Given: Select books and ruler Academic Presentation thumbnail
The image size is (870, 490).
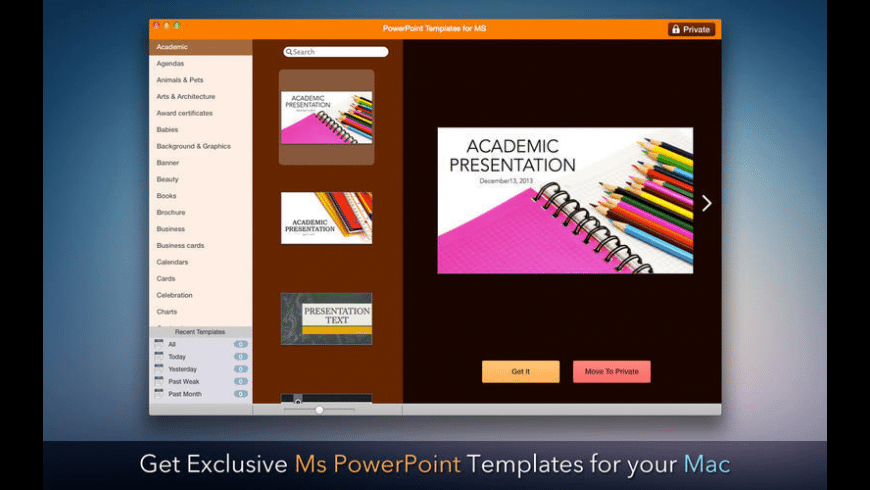Looking at the screenshot, I should point(326,218).
